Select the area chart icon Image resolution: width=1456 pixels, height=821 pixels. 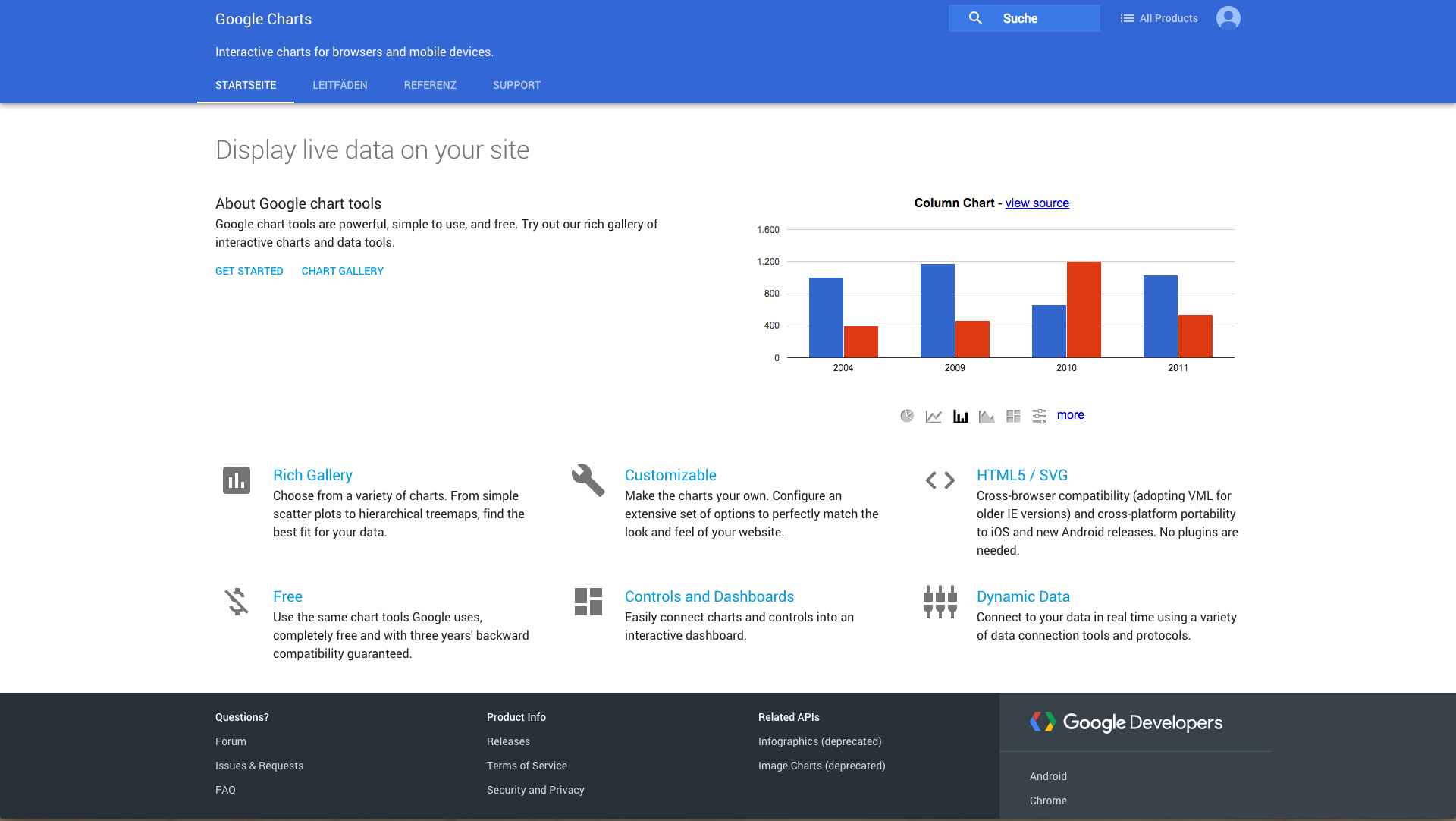tap(987, 416)
